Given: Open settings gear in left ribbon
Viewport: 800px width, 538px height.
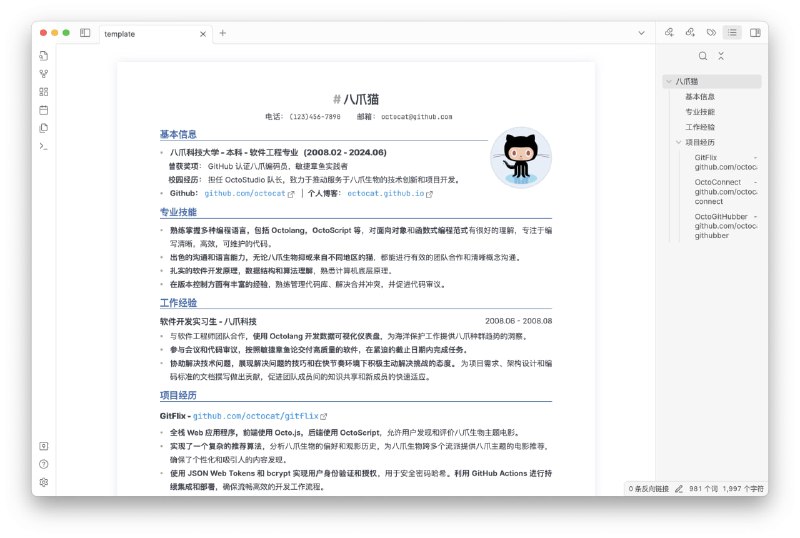Looking at the screenshot, I should tap(43, 482).
